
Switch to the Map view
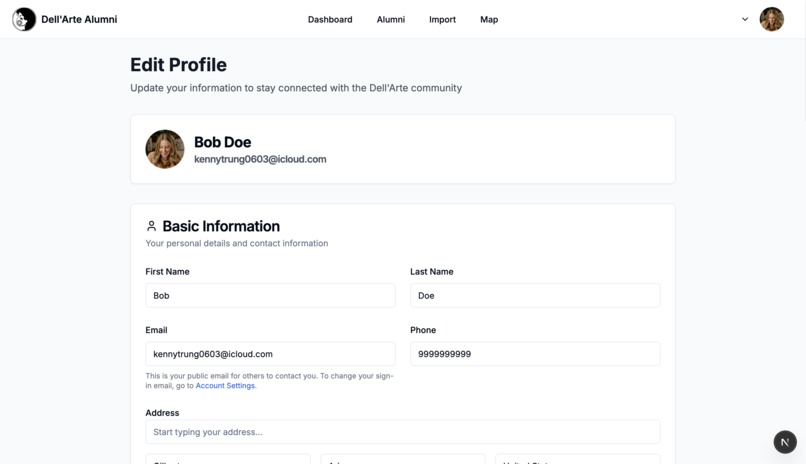(x=489, y=20)
